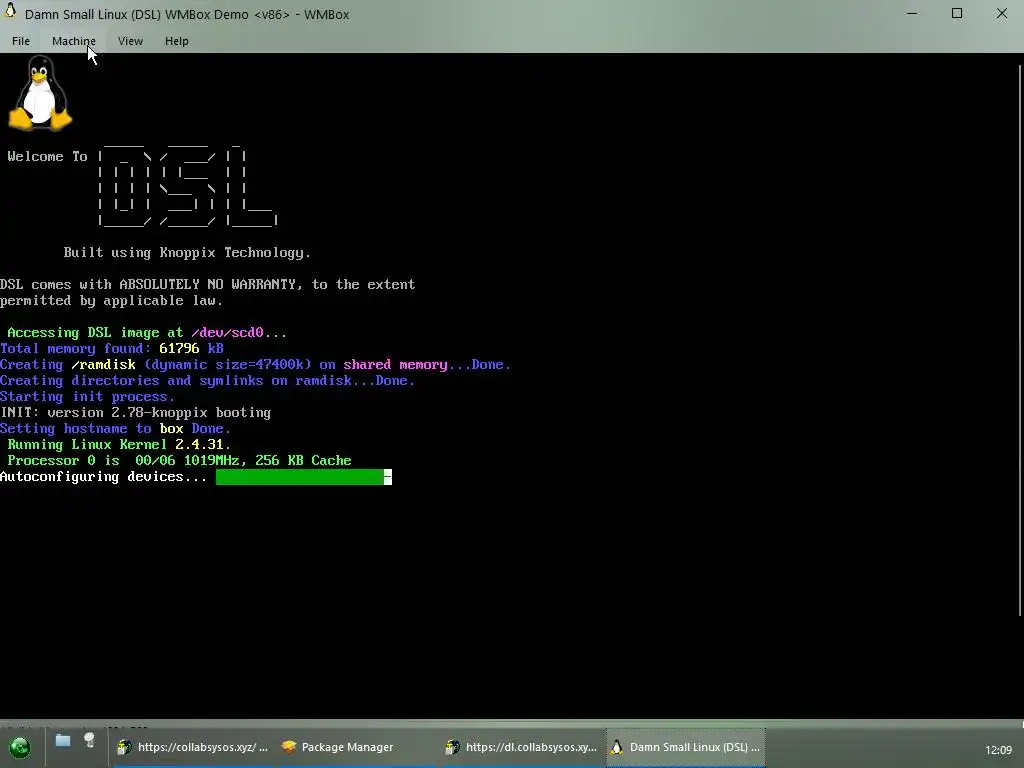The image size is (1024, 768).
Task: Click the DSL ASCII art logo
Action: 189,185
